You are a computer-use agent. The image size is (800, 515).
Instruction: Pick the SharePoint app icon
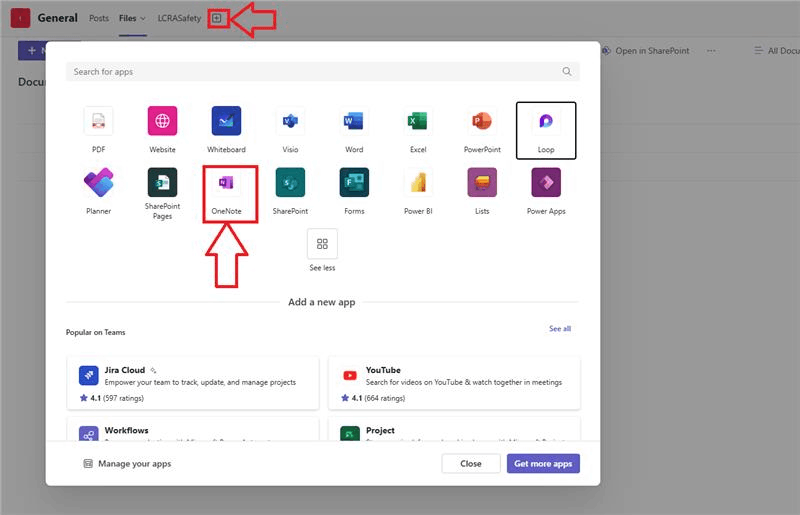(x=290, y=182)
